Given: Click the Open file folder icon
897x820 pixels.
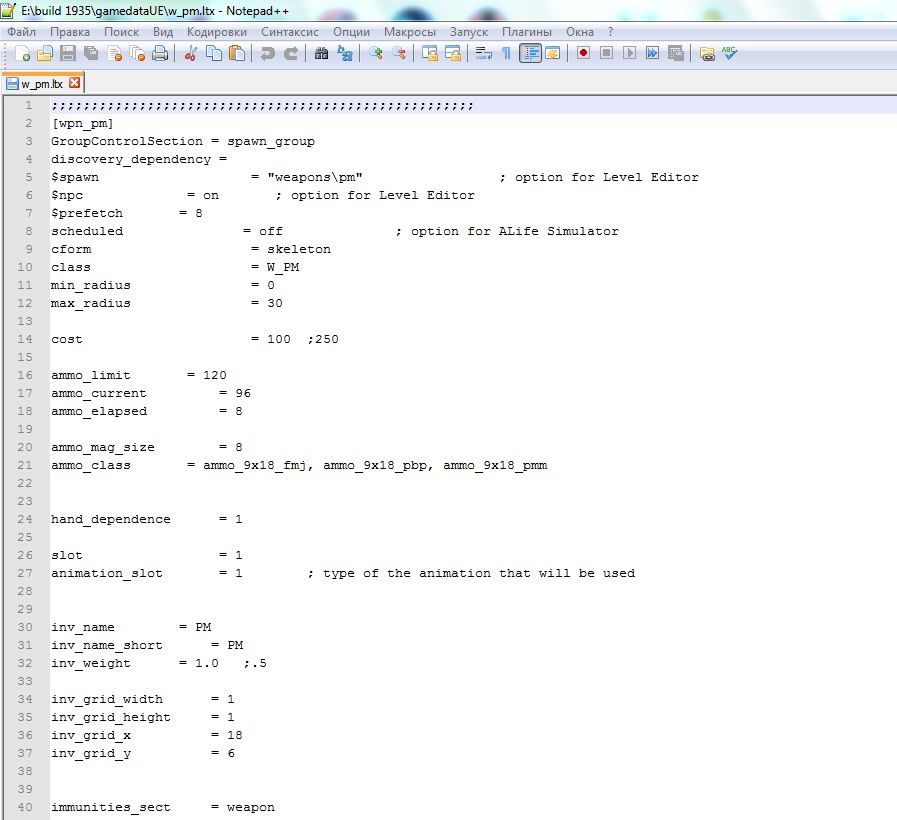Looking at the screenshot, I should pyautogui.click(x=45, y=54).
